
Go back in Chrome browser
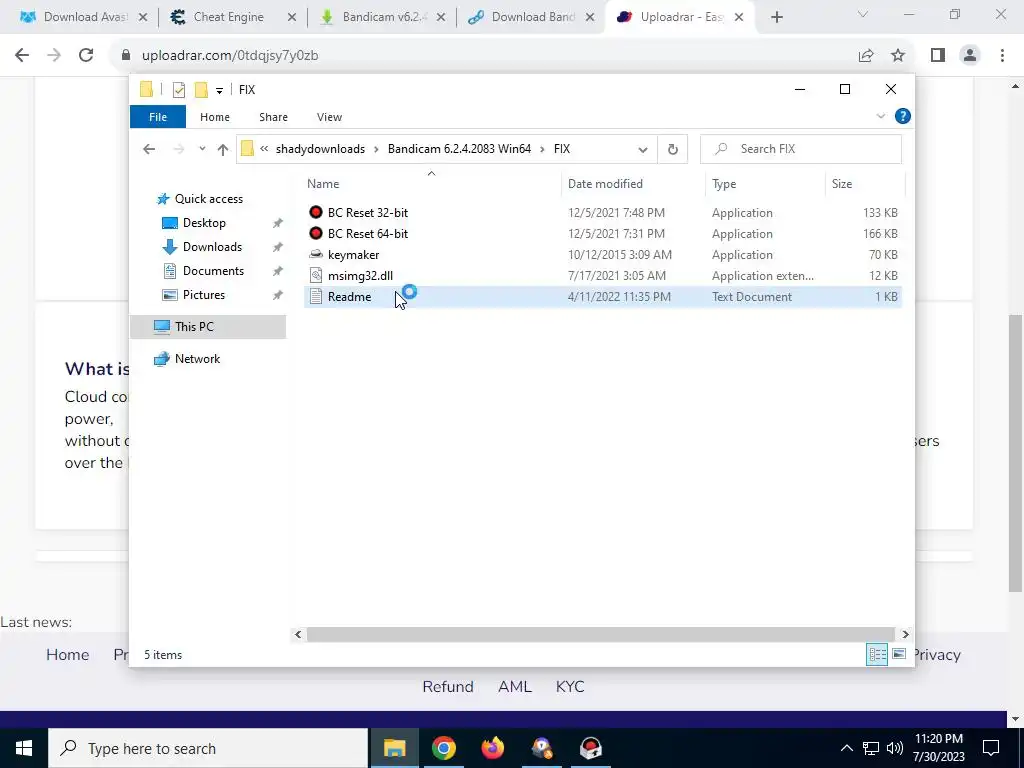22,56
